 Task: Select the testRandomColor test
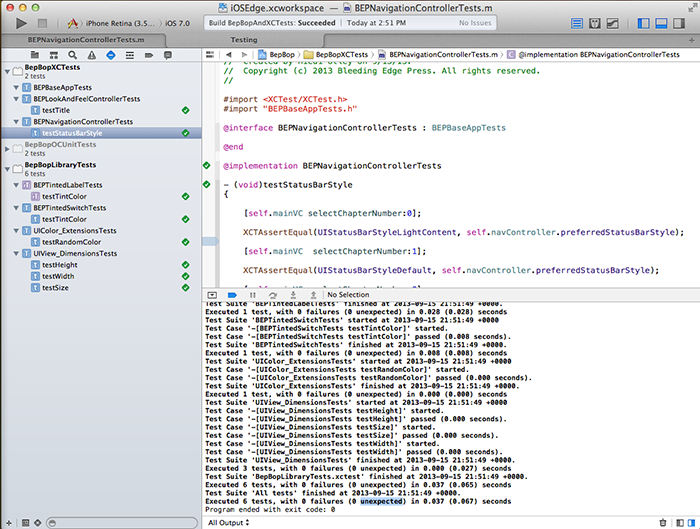pos(71,242)
